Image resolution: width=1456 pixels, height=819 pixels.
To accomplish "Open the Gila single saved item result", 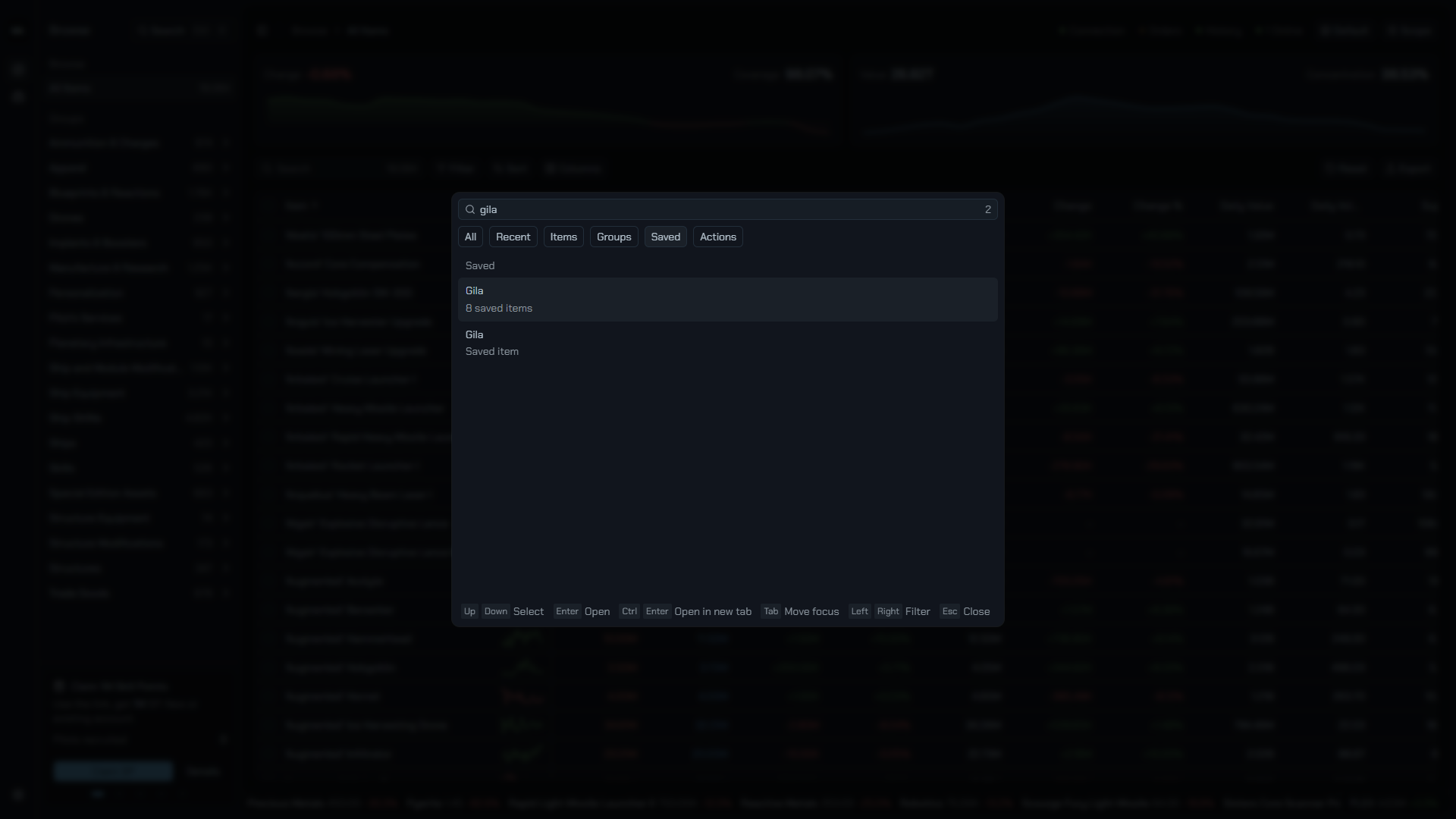I will pos(727,343).
